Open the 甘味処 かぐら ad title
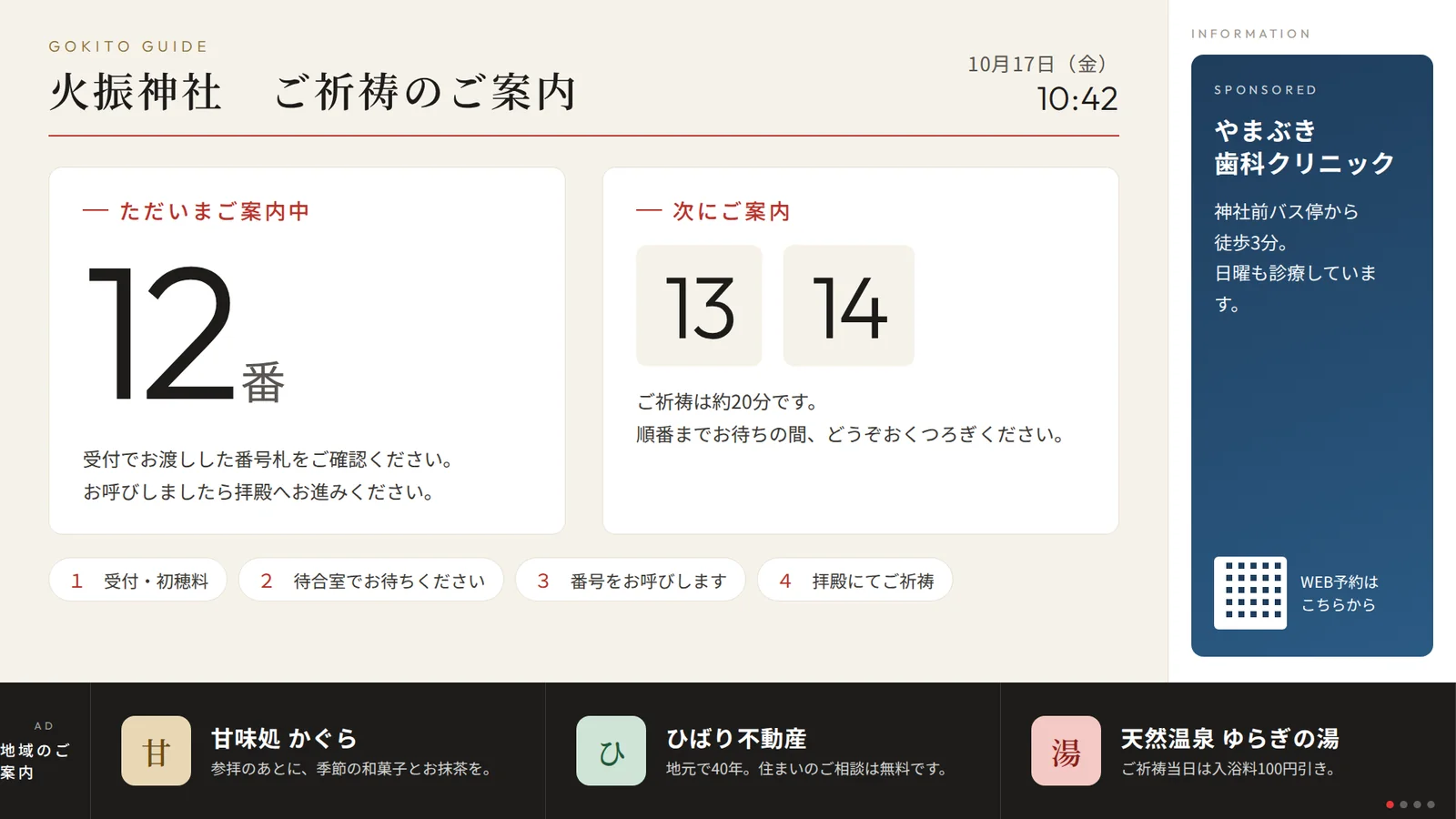Screen dimensions: 1456x819 tap(284, 739)
